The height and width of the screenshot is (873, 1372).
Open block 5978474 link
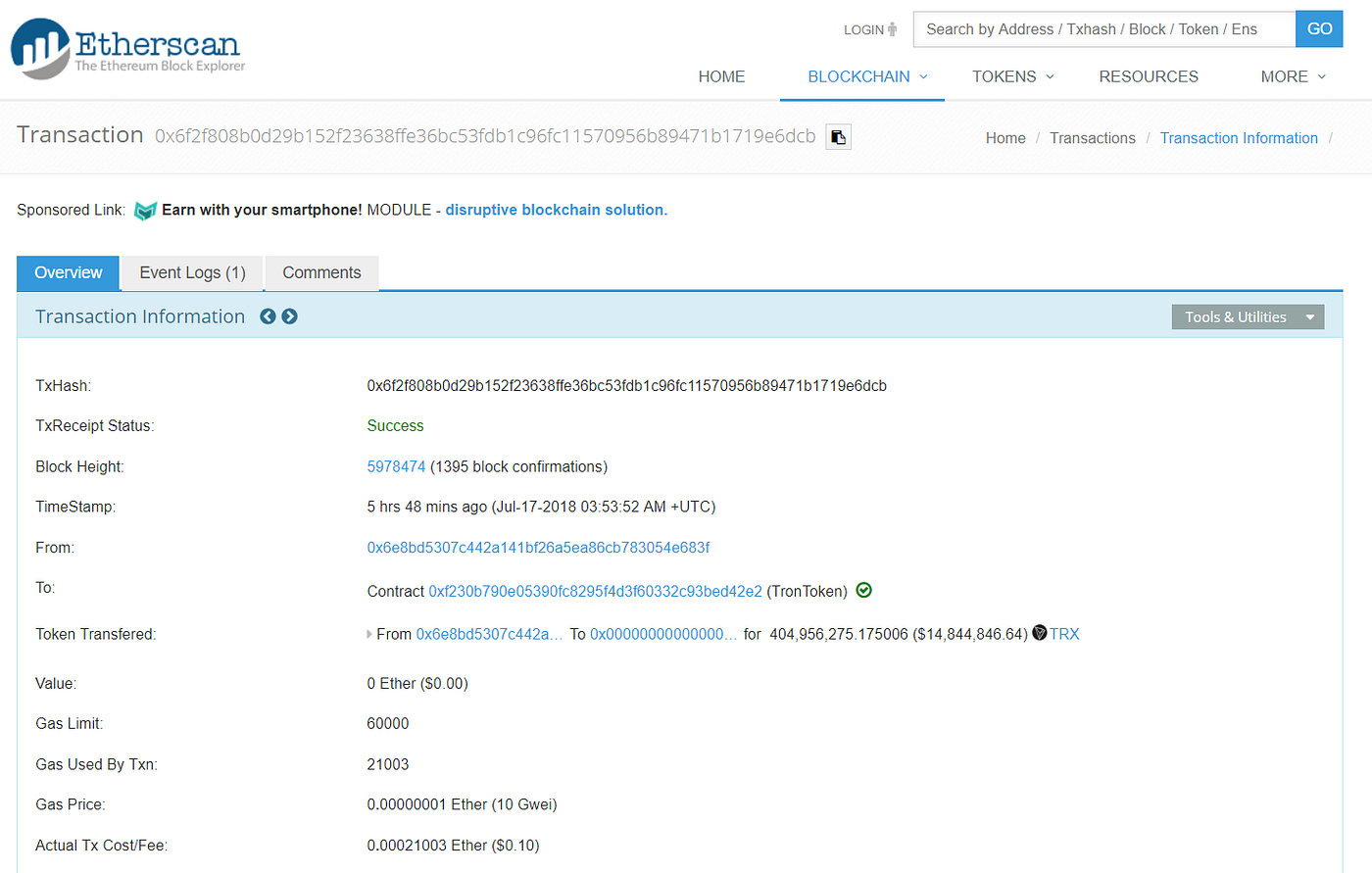(x=396, y=466)
